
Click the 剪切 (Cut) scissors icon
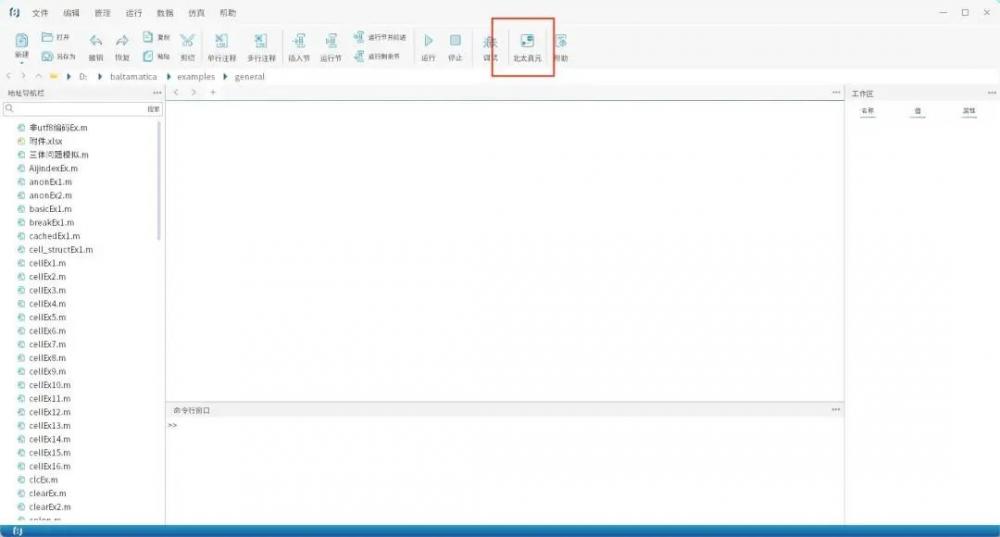coord(187,42)
